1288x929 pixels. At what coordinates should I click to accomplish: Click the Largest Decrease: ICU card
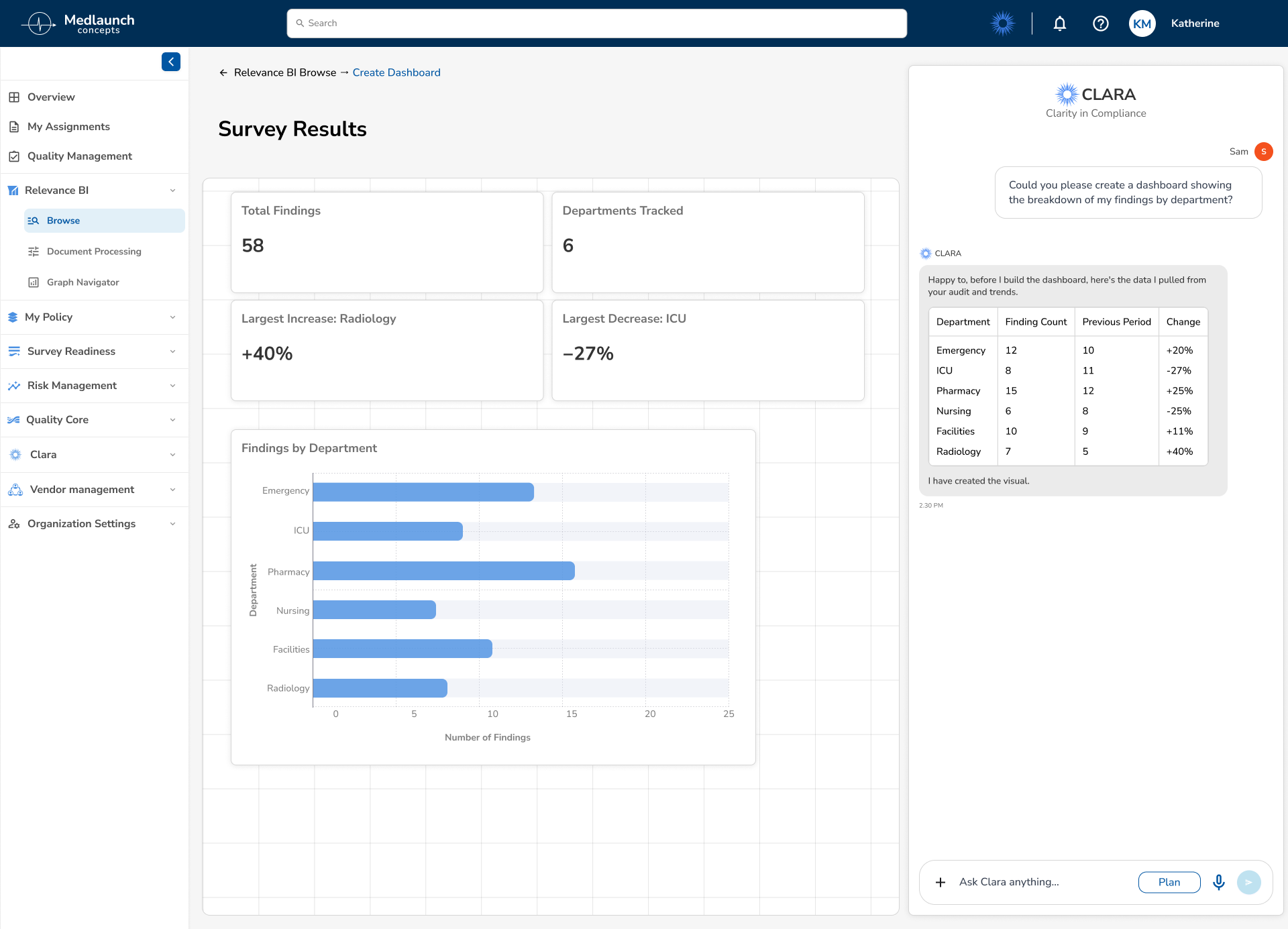tap(708, 350)
